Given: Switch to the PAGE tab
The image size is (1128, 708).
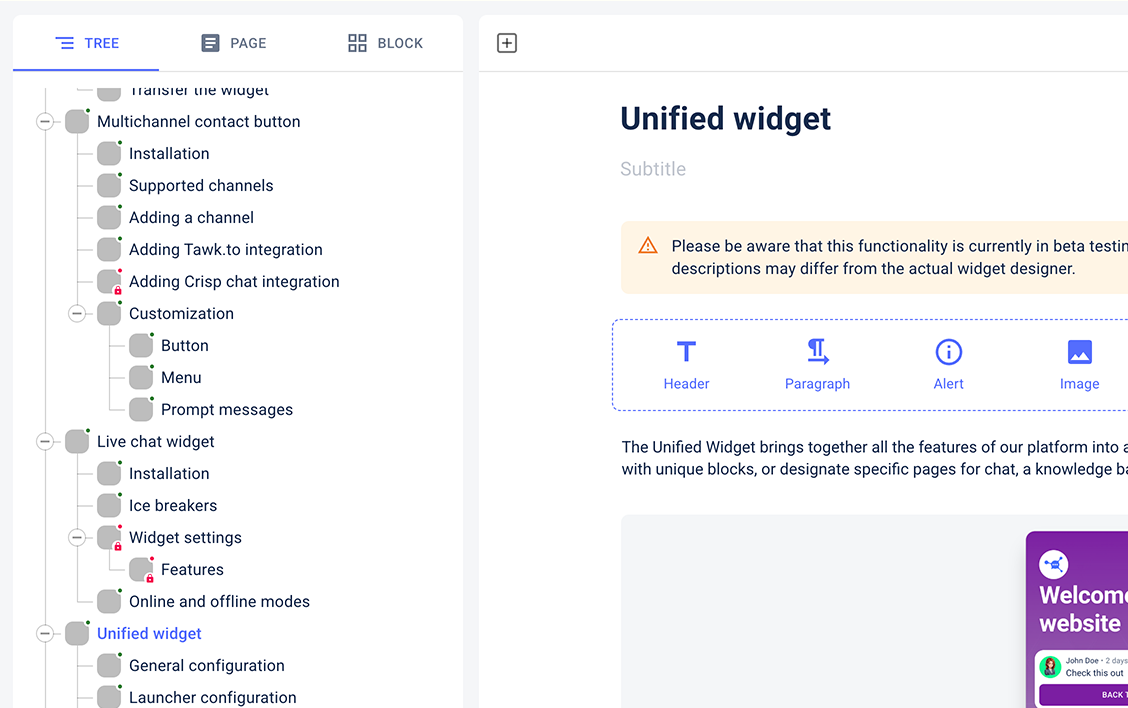Looking at the screenshot, I should click(233, 43).
